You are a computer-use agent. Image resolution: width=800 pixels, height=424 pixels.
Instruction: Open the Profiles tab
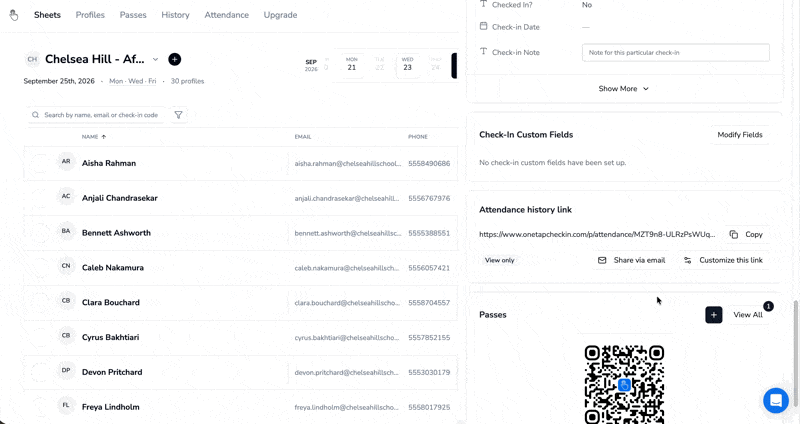(90, 15)
